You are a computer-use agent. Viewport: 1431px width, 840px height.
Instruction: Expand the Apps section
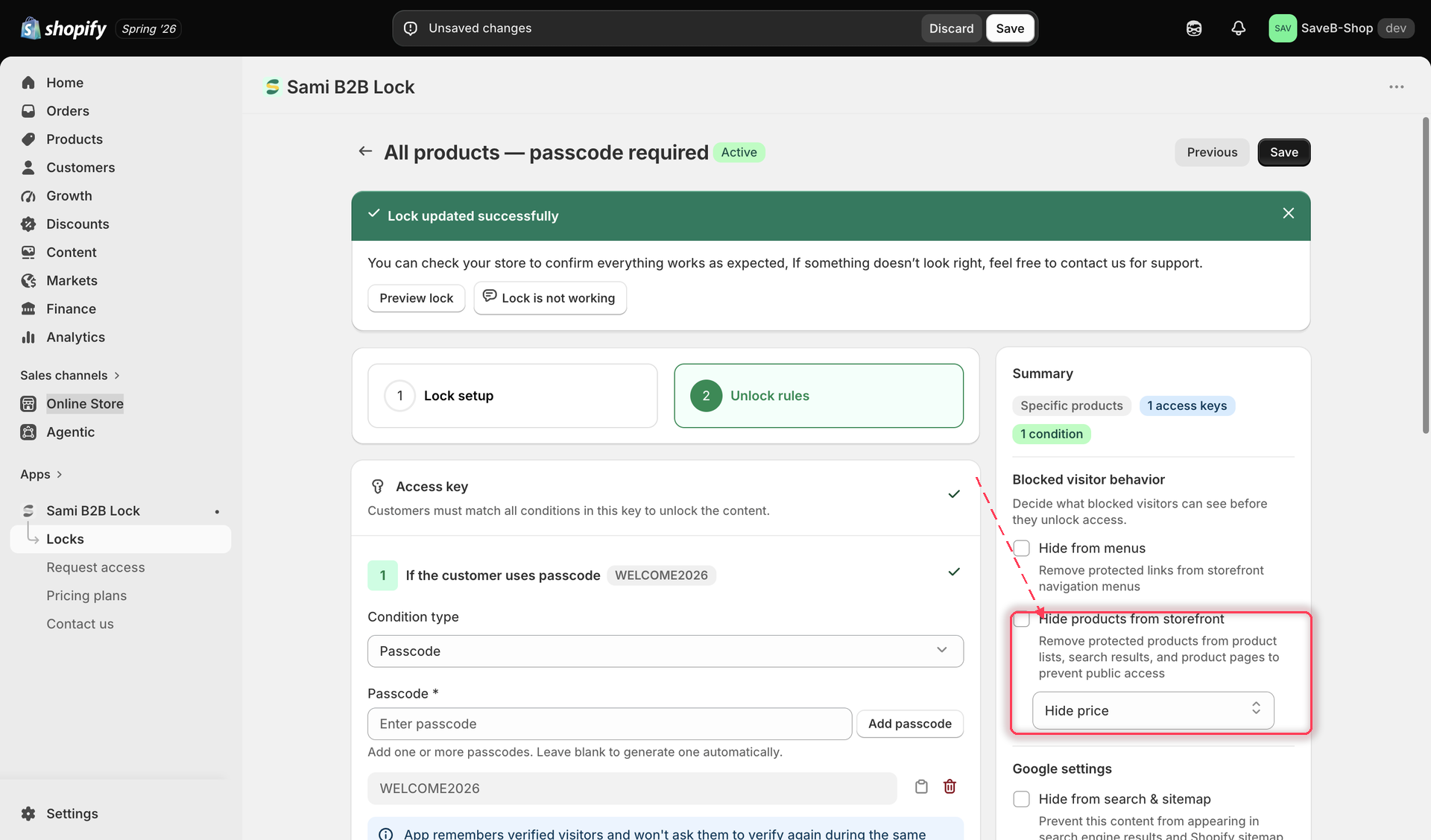point(41,475)
